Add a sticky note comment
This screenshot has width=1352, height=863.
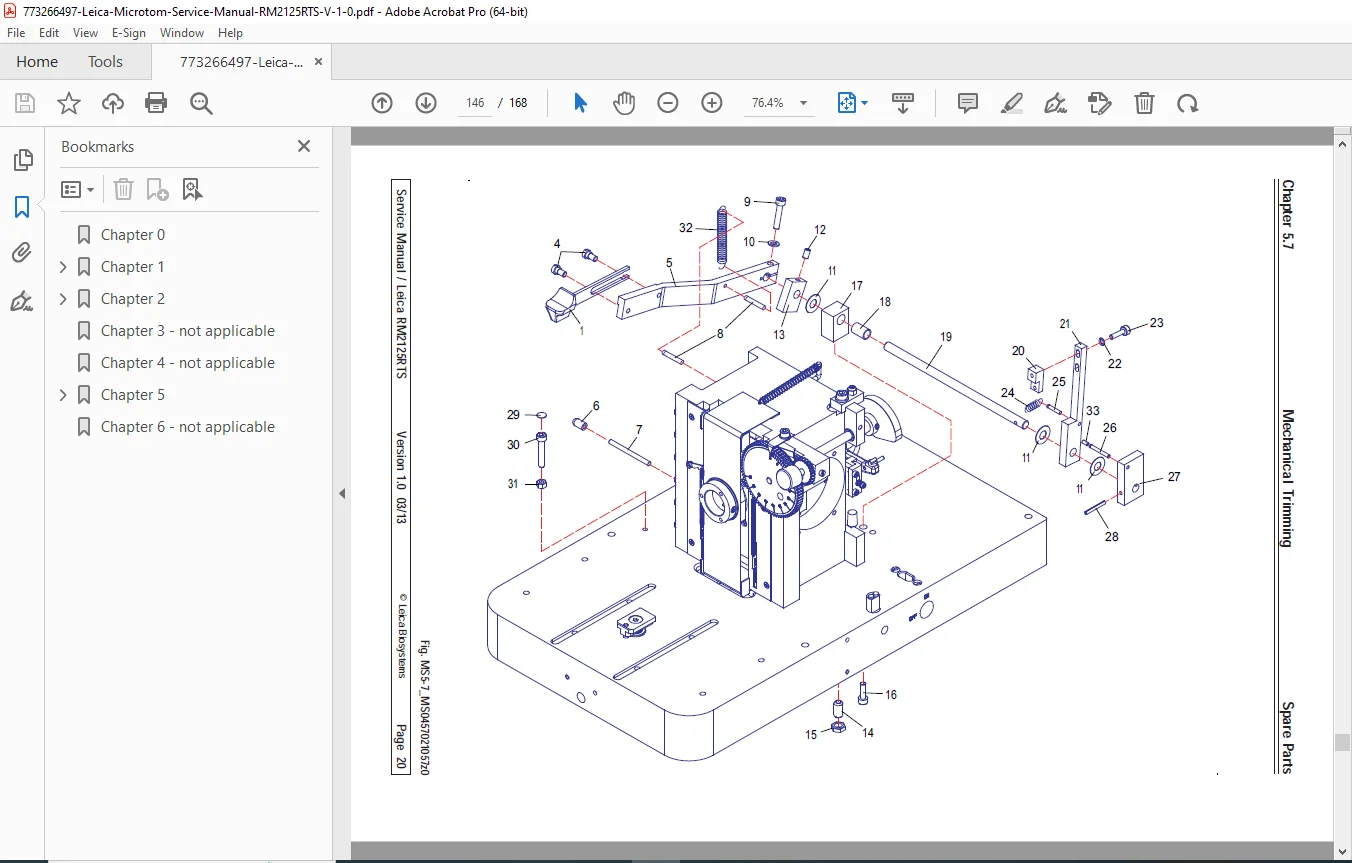(967, 103)
